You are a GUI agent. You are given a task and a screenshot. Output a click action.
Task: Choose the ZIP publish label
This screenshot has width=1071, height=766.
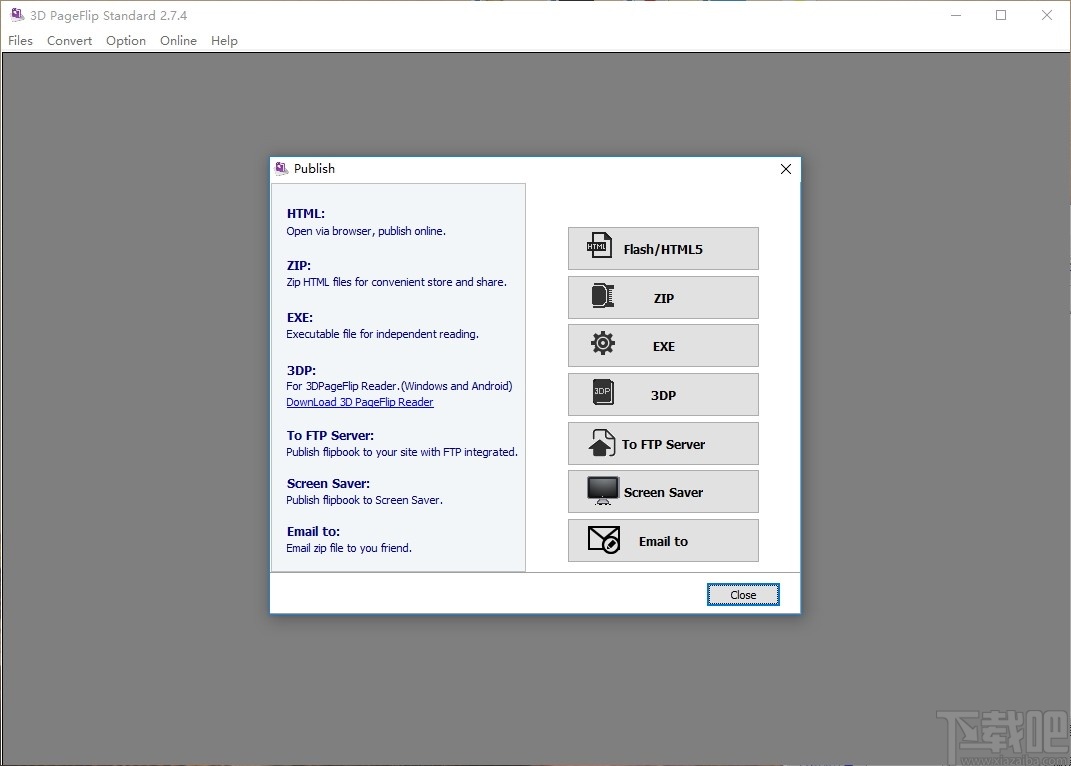(x=663, y=298)
